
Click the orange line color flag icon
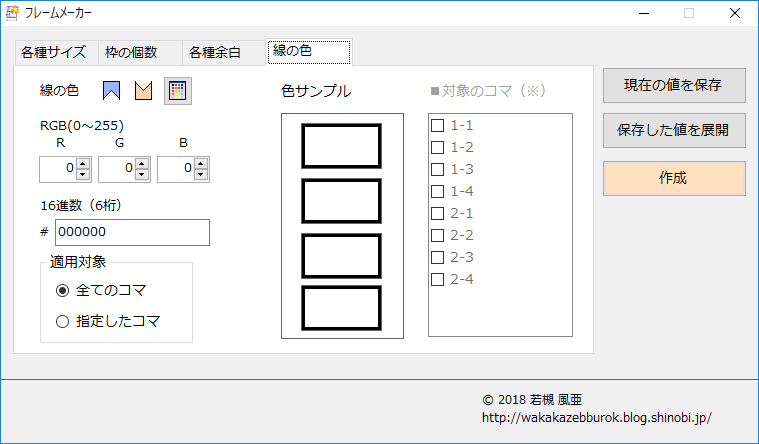[144, 91]
